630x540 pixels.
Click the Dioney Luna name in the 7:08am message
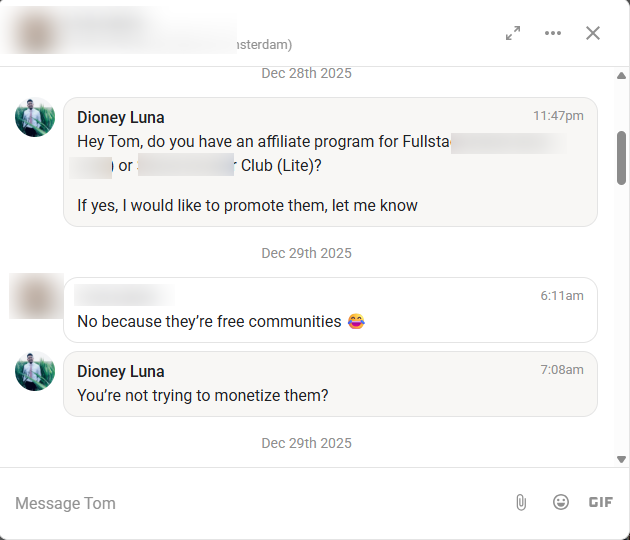coord(121,371)
